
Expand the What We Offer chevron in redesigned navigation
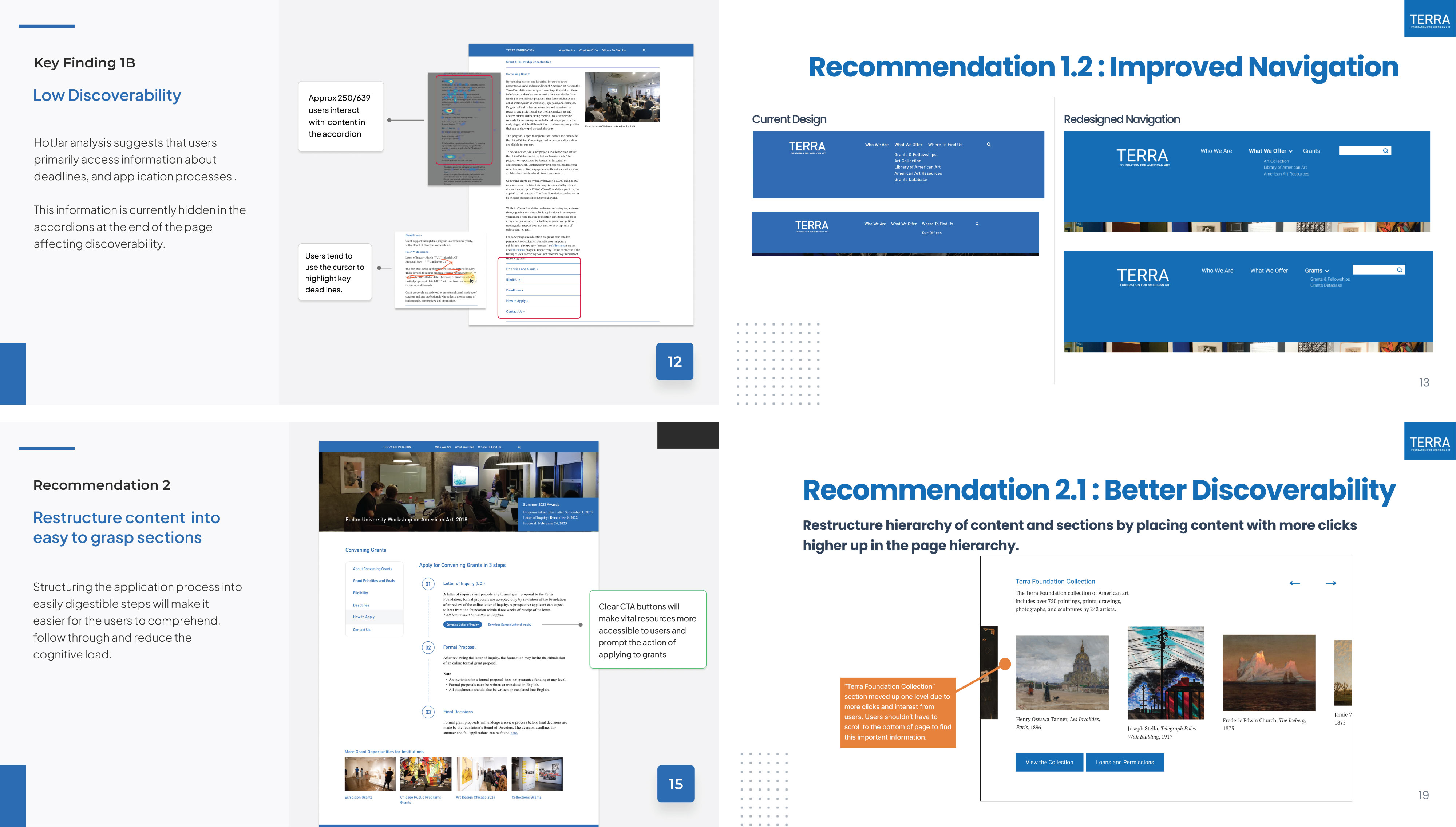[1290, 151]
